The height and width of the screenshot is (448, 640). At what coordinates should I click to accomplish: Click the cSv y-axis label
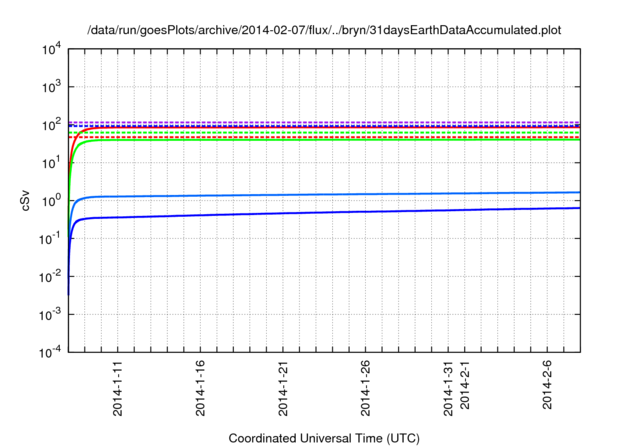26,200
